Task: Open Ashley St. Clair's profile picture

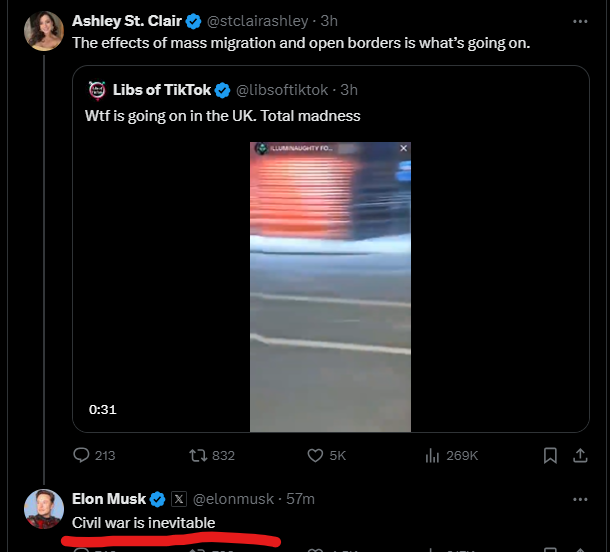Action: (x=44, y=31)
